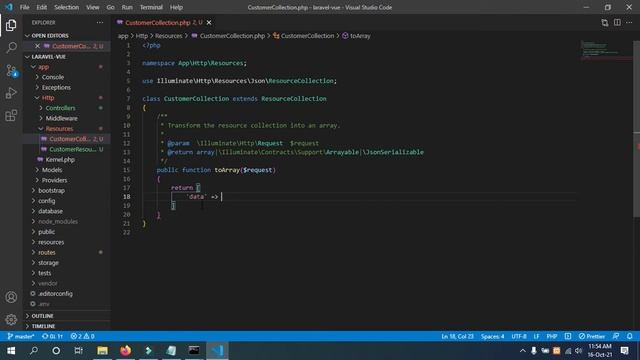Open the problems errors and warnings indicator
The height and width of the screenshot is (360, 640).
[x=82, y=336]
